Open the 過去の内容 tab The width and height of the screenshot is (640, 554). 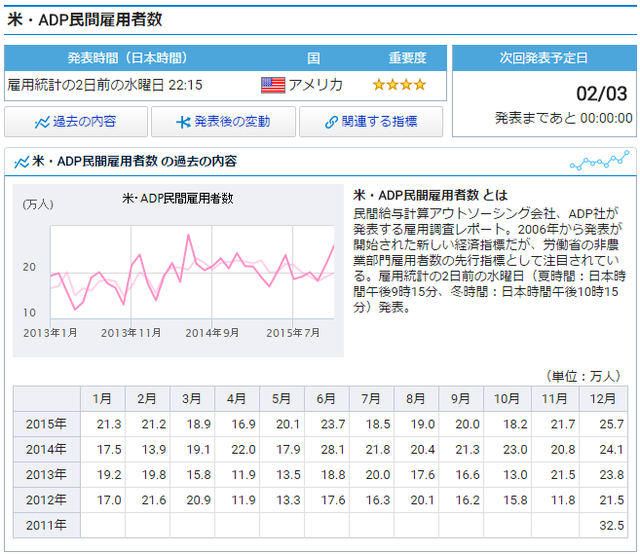pyautogui.click(x=76, y=122)
